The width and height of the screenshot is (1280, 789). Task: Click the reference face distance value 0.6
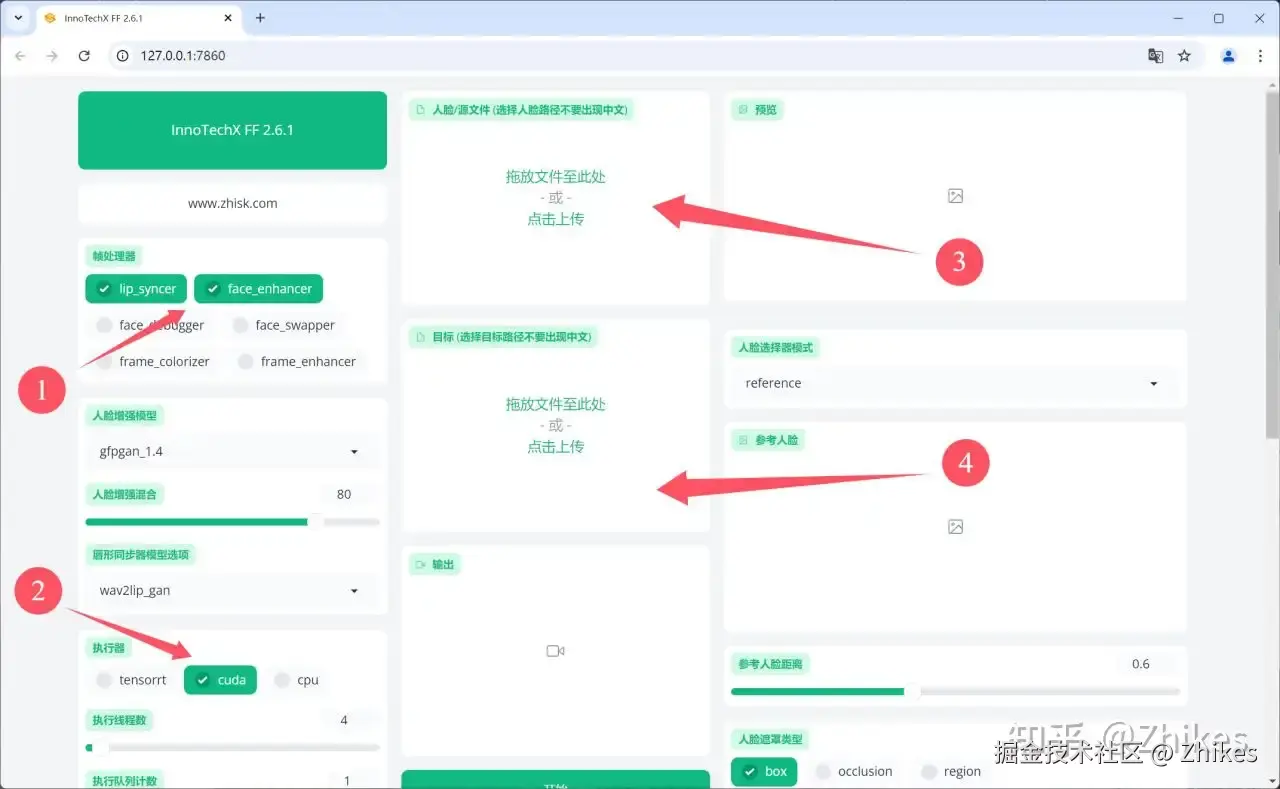[1141, 664]
